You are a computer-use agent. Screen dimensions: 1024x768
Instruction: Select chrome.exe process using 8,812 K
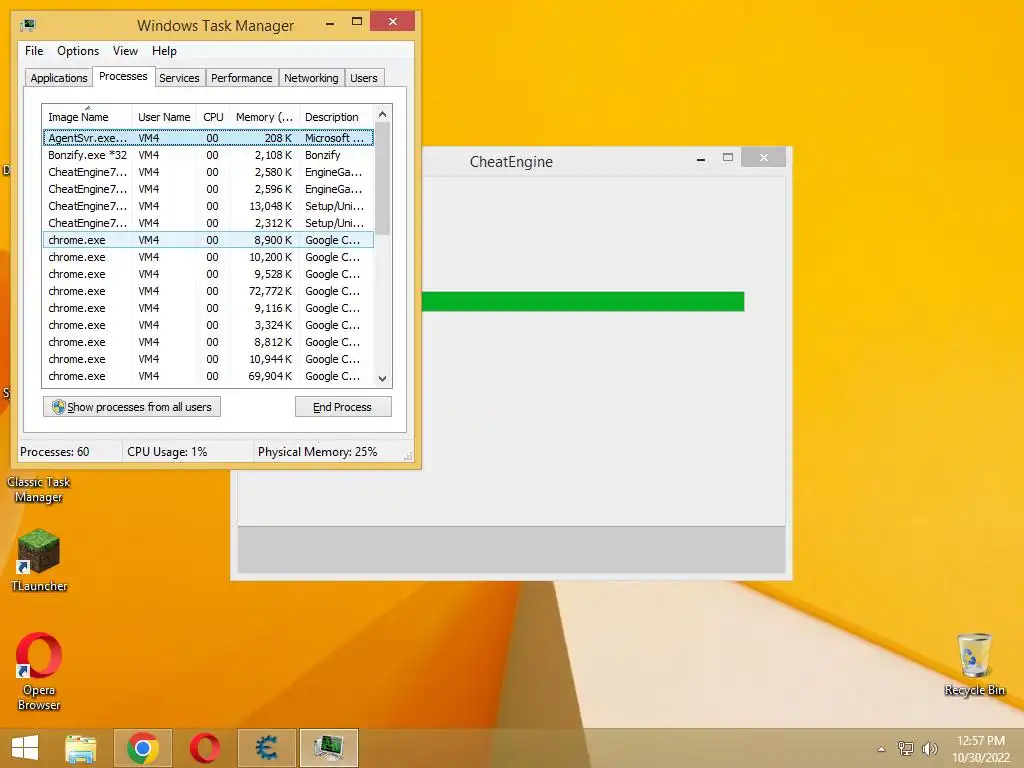coord(208,342)
